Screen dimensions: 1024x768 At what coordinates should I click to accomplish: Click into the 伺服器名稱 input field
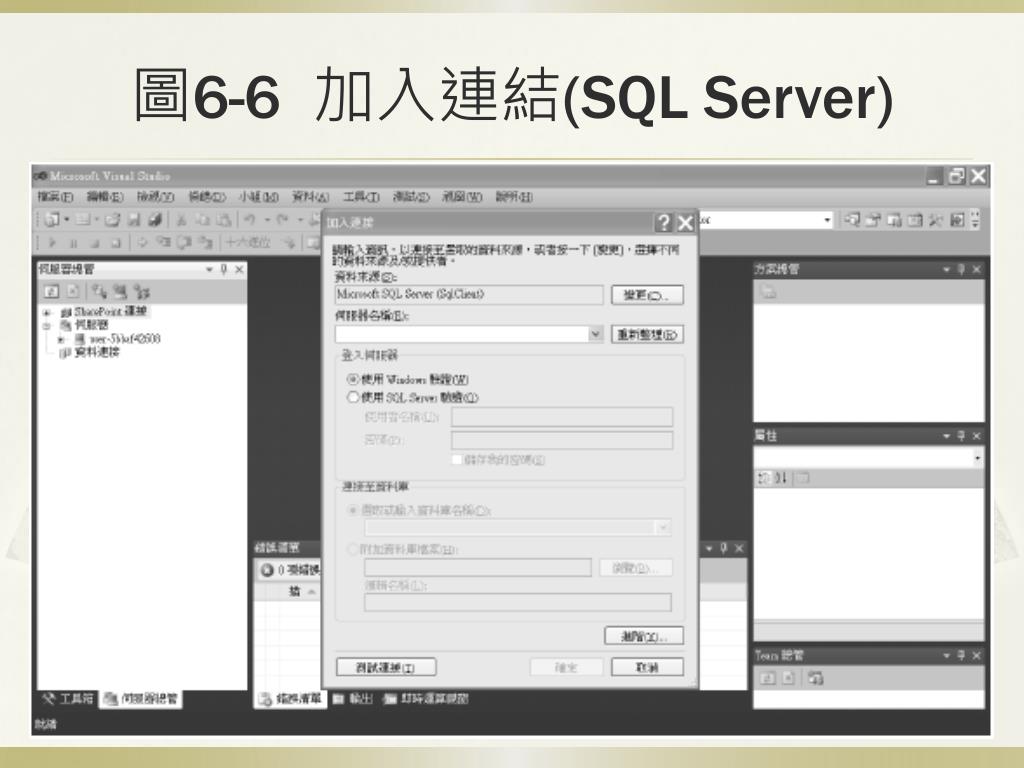[x=462, y=334]
